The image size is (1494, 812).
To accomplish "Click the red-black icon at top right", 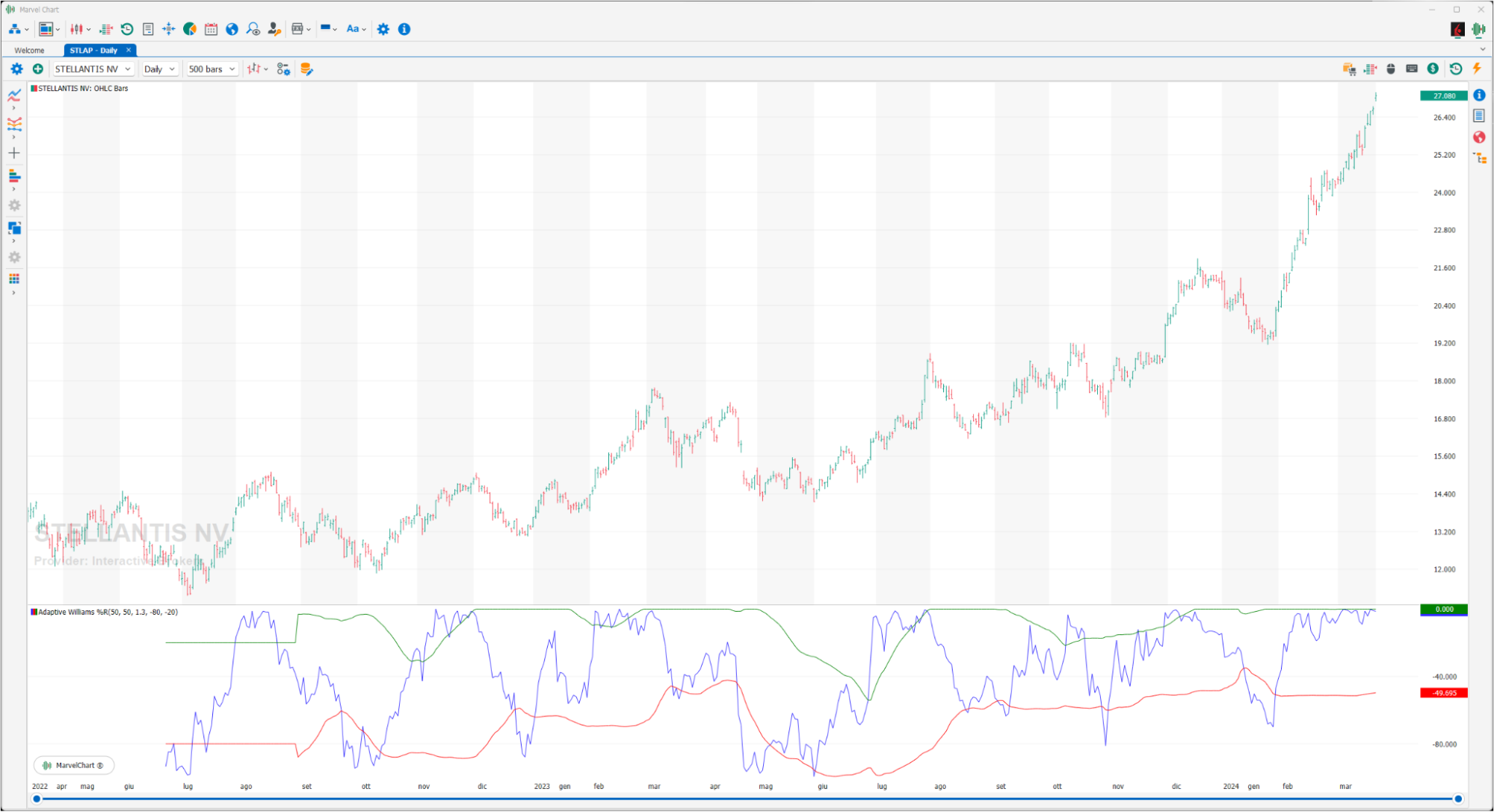I will pyautogui.click(x=1457, y=29).
